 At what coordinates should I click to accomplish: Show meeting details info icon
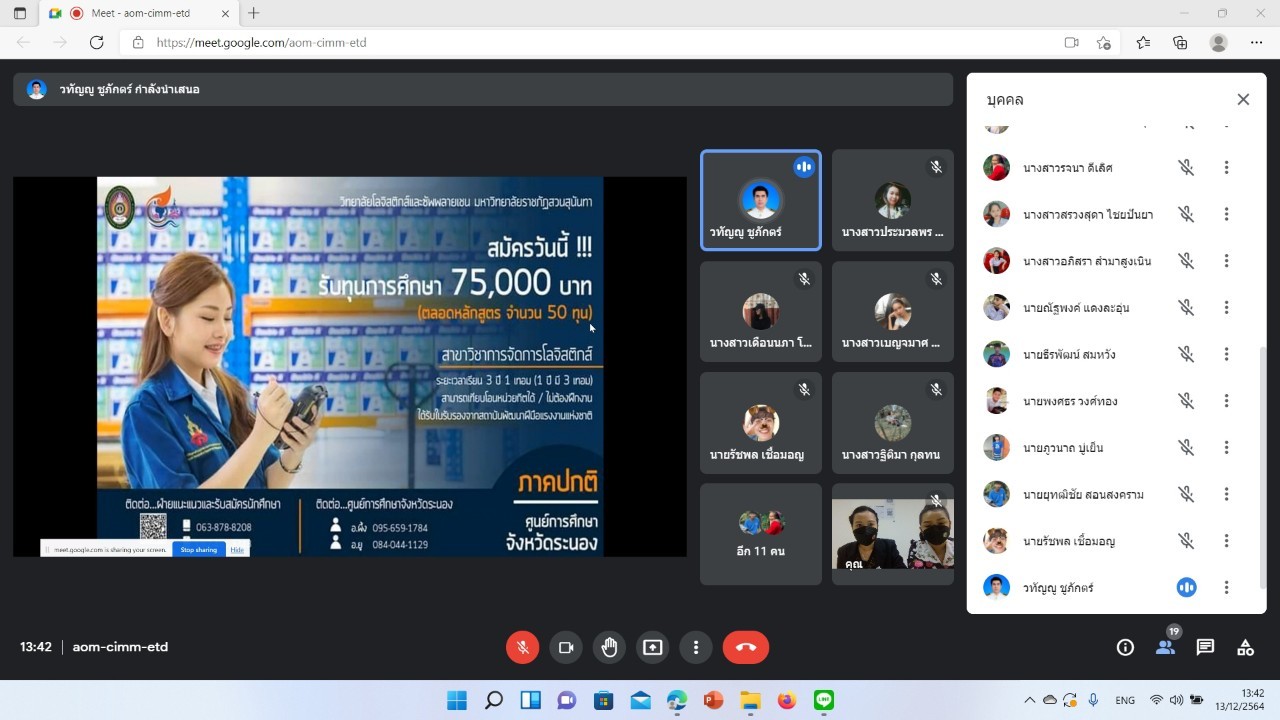(x=1125, y=647)
